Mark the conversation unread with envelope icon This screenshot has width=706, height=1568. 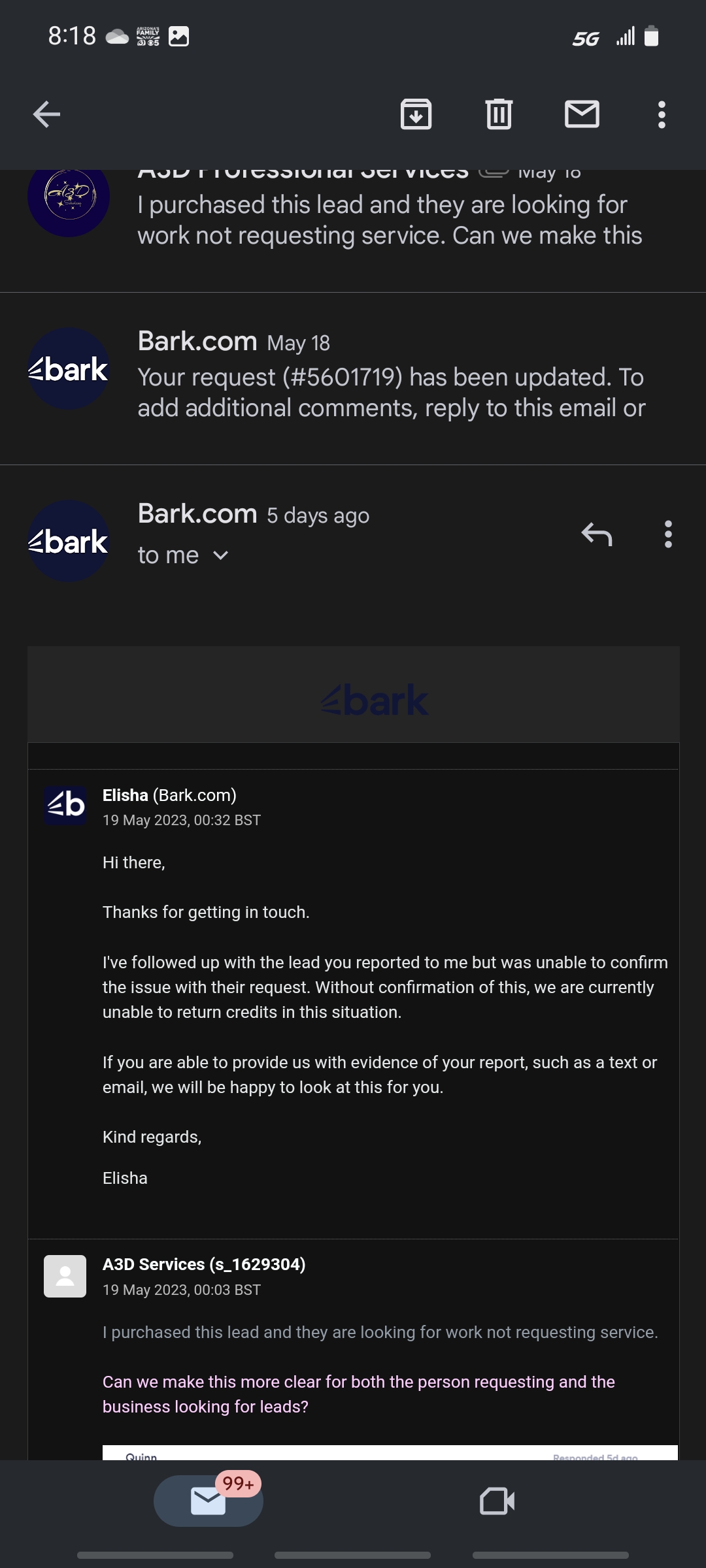pos(582,114)
